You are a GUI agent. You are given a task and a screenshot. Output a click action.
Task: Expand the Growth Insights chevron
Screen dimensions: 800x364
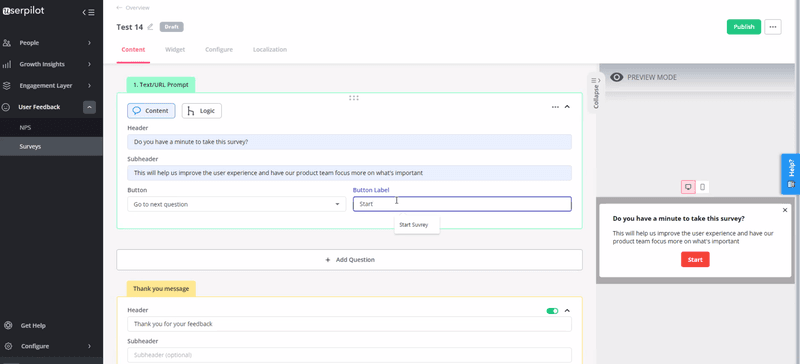click(x=89, y=64)
